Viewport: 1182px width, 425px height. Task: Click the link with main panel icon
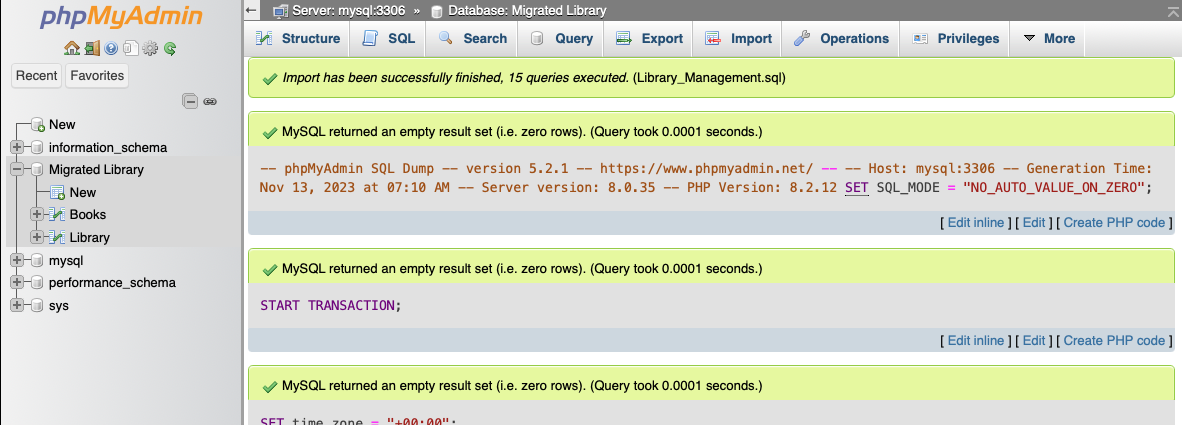coord(210,101)
